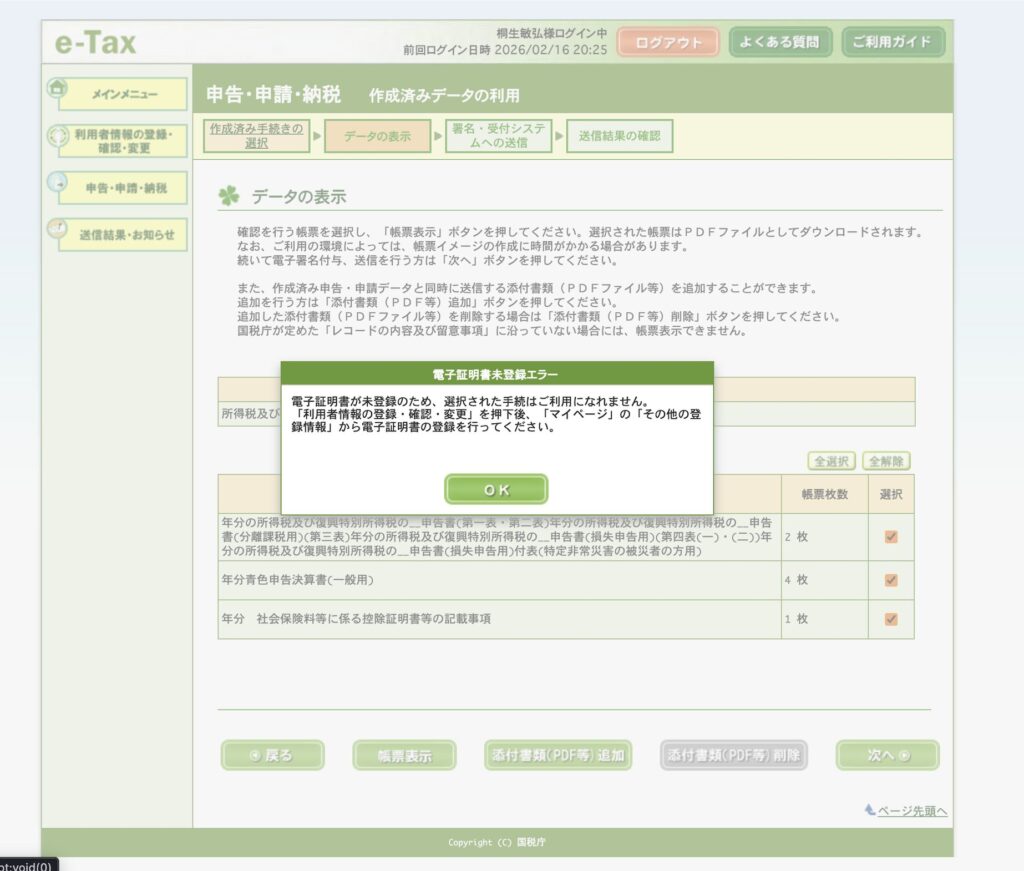Click the arrow icon beside ページ先頭へ
The image size is (1024, 871).
tap(870, 810)
